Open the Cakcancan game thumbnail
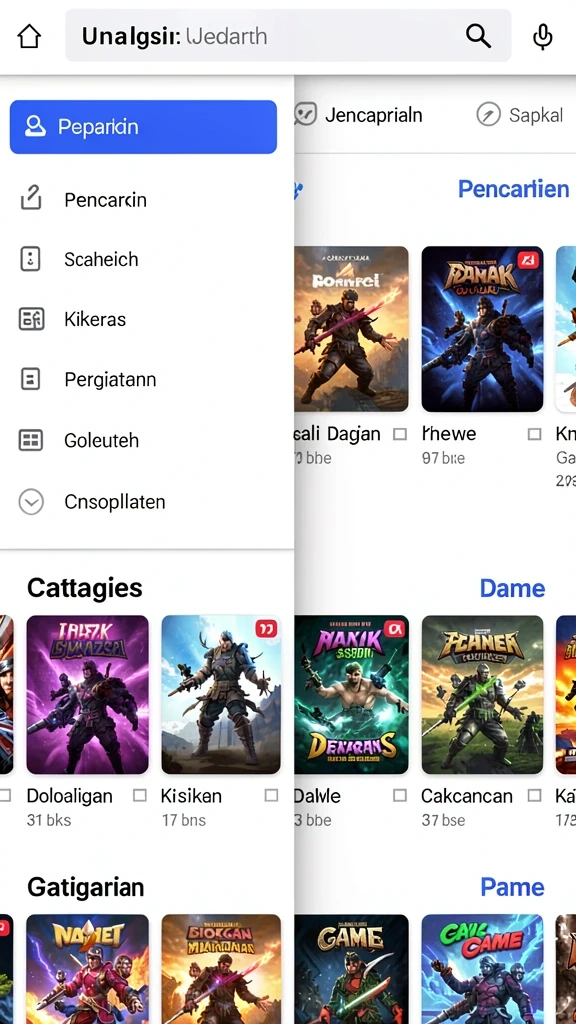This screenshot has height=1024, width=576. click(x=482, y=694)
